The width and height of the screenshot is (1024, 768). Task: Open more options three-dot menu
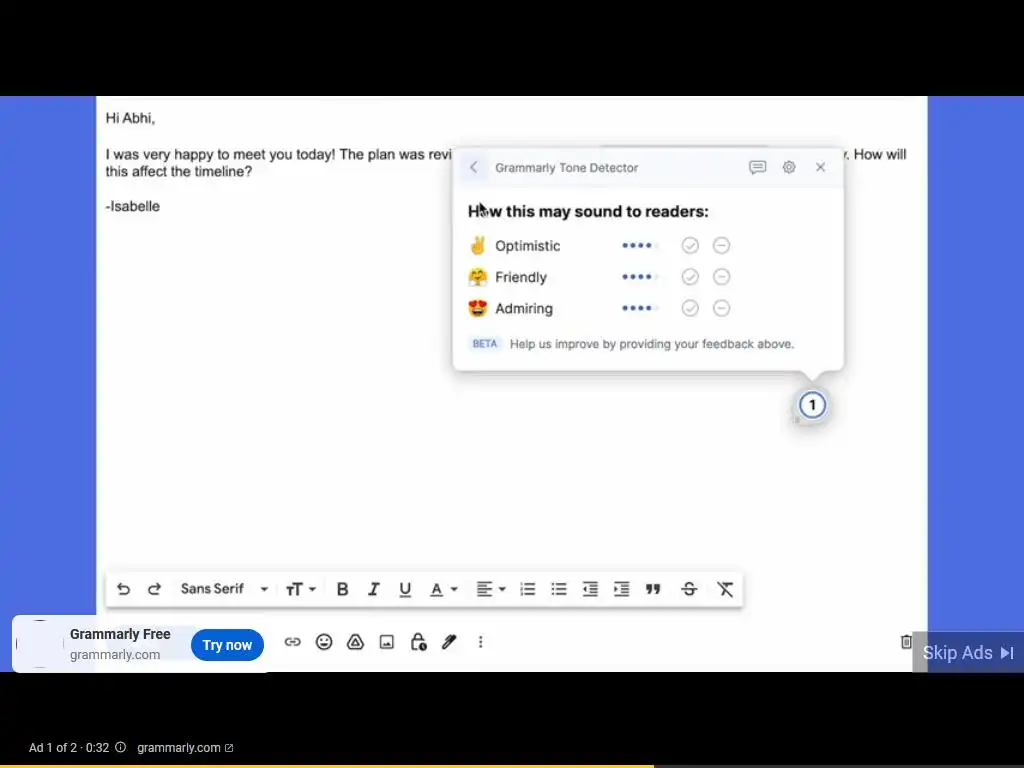coord(481,642)
